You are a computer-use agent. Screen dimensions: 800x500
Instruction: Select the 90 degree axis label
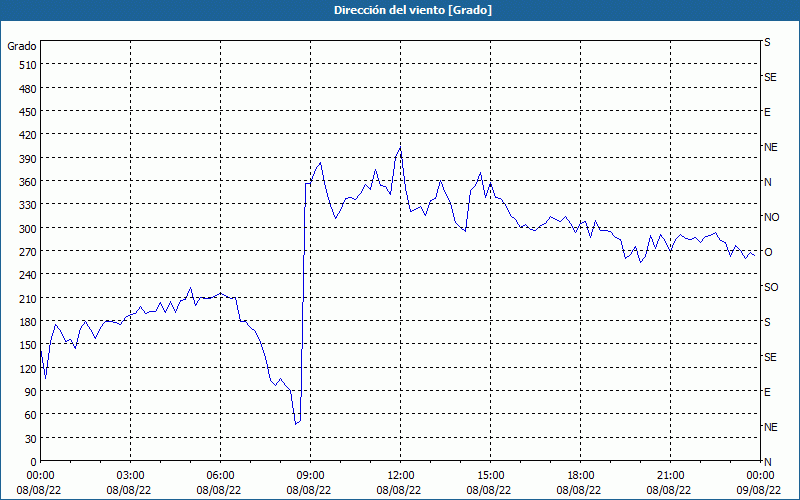[31, 392]
